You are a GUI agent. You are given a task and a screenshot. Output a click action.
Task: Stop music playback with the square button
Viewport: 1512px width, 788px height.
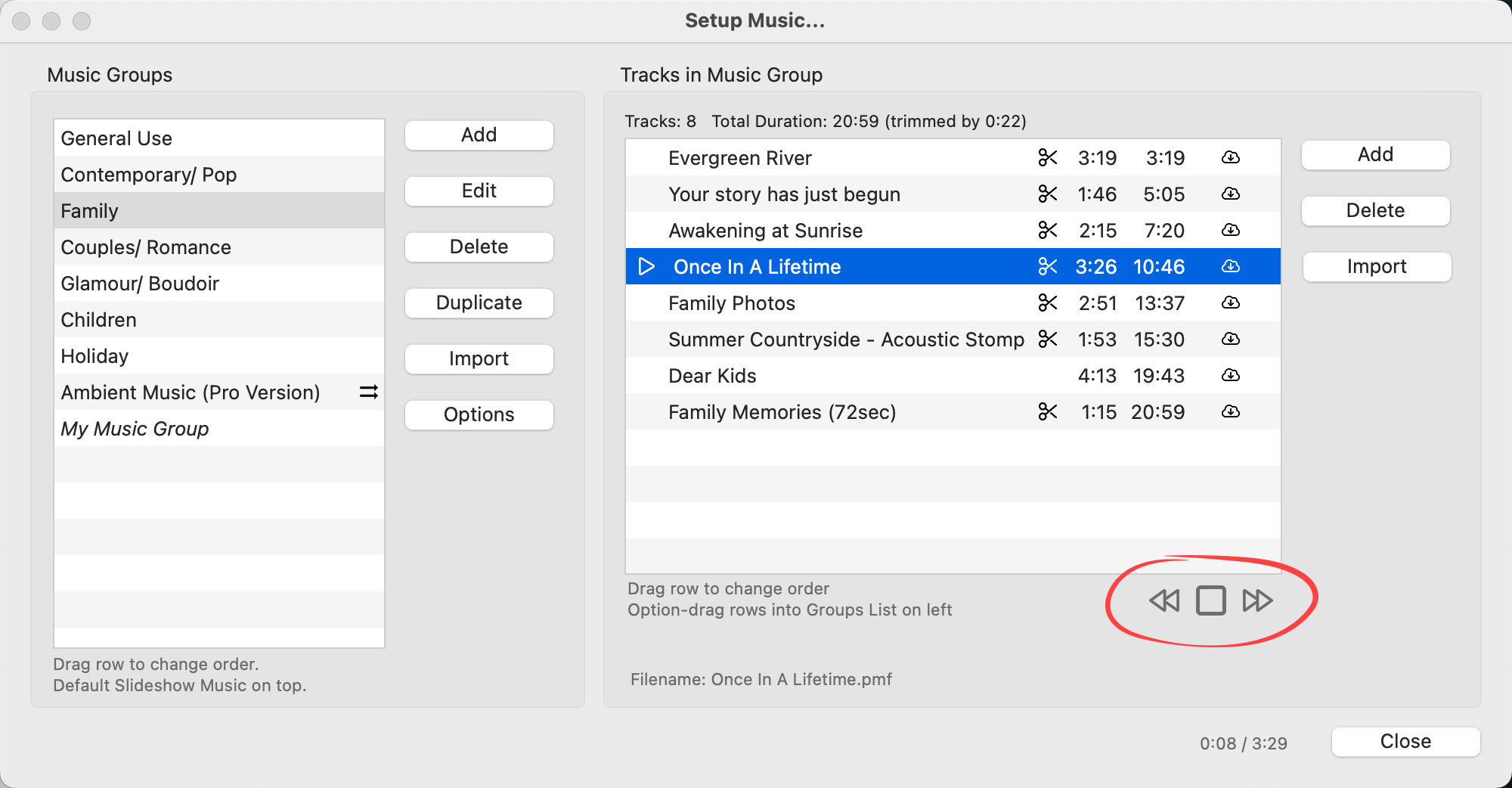click(1210, 600)
